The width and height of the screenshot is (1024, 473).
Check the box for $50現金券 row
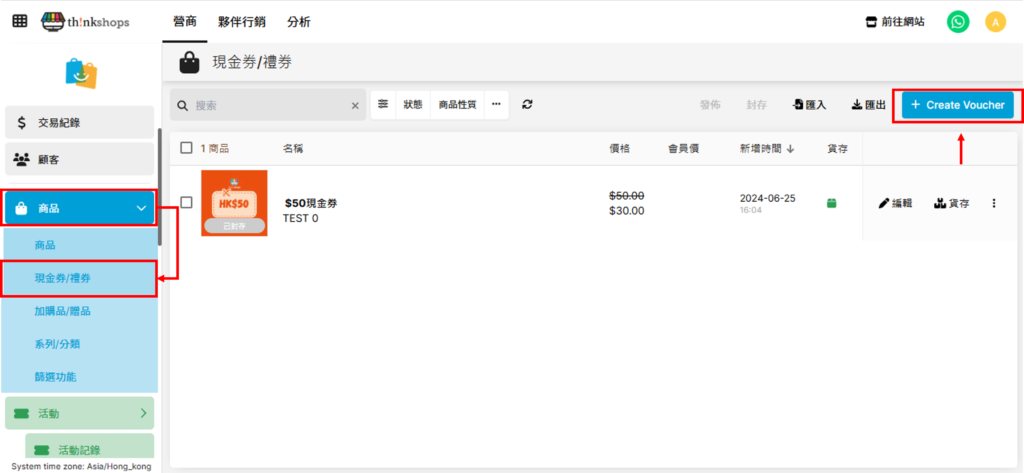click(187, 203)
